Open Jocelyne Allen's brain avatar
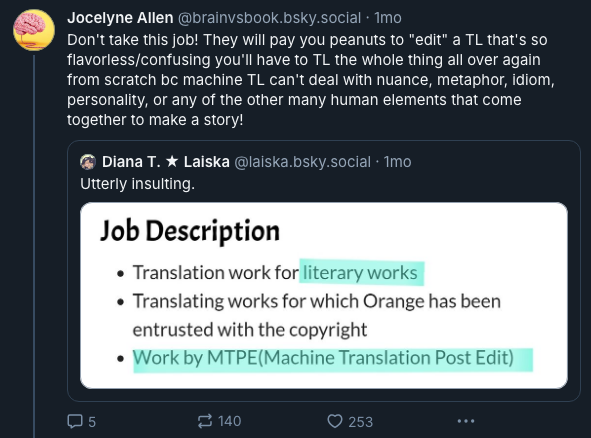The width and height of the screenshot is (591, 438). pos(34,30)
